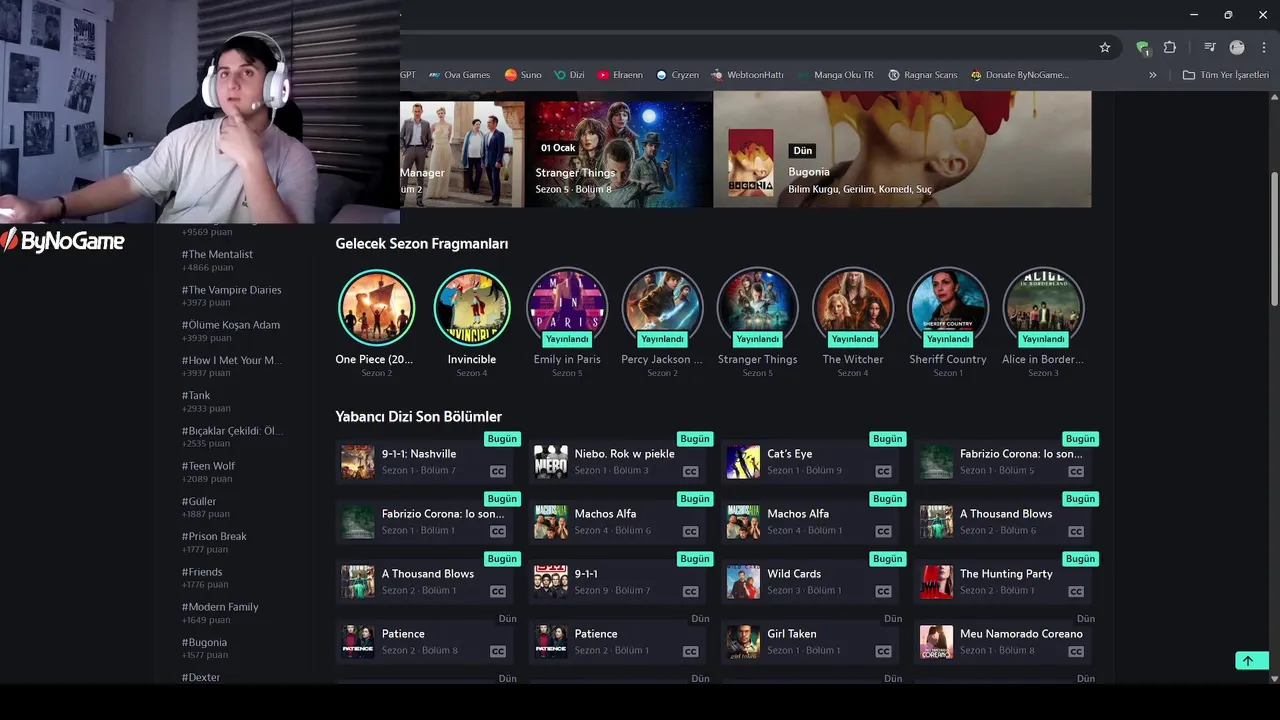Click the CC icon on Machos Alfa Bölüm 6
The image size is (1280, 720).
(x=691, y=532)
